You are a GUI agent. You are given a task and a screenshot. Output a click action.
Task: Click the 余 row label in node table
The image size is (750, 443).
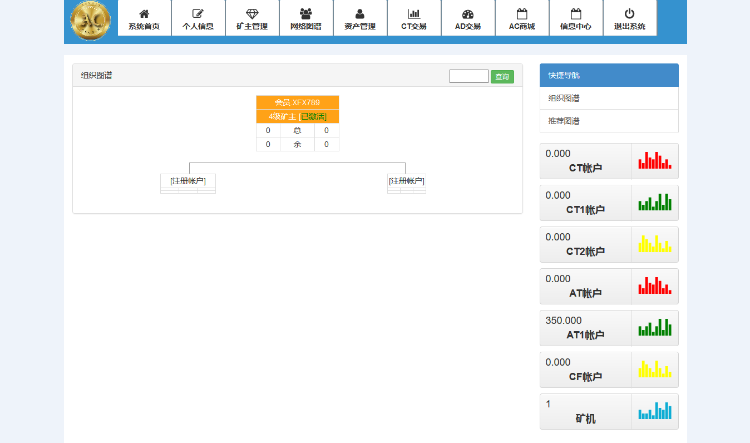[x=297, y=144]
